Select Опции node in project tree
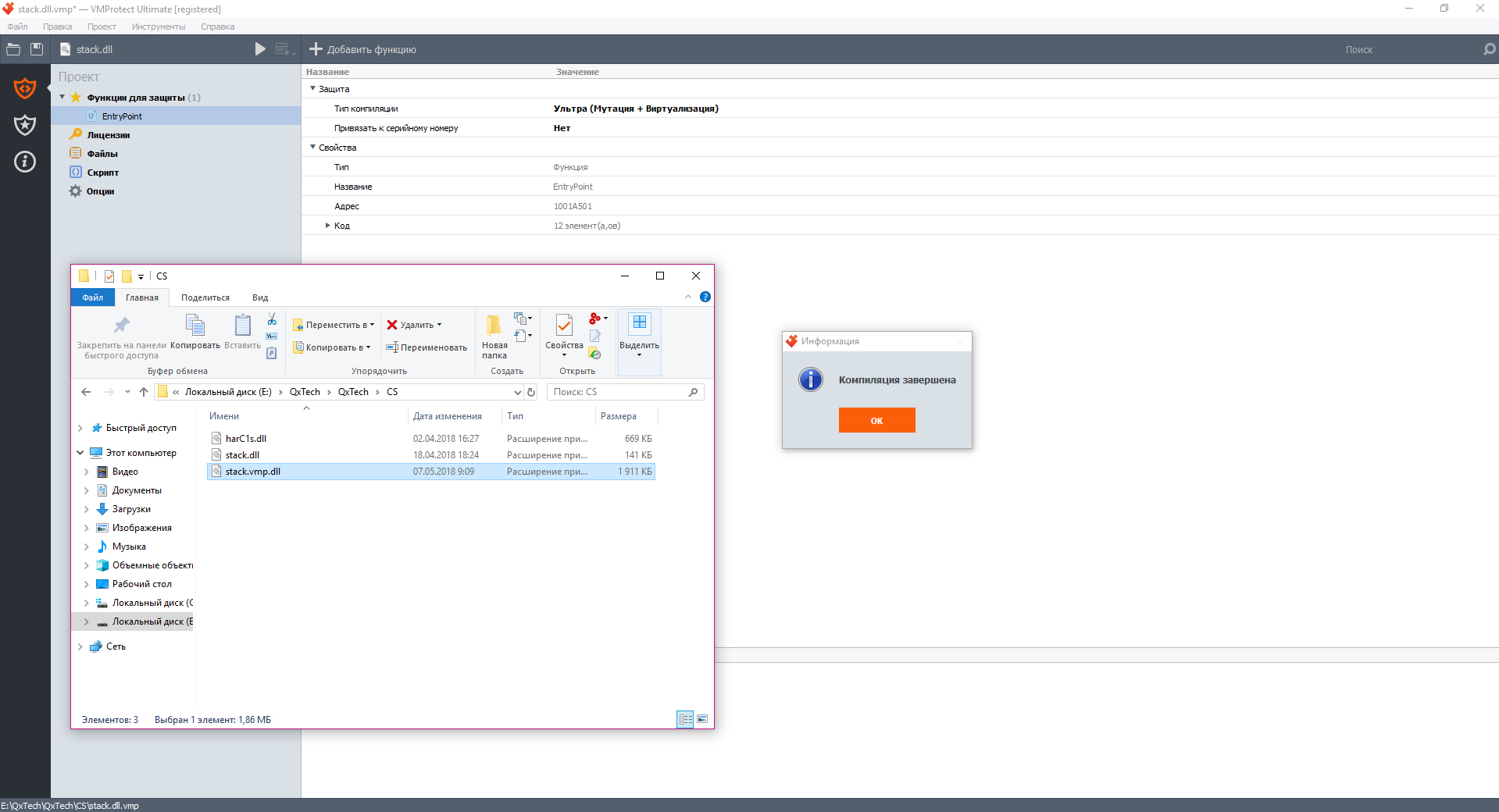This screenshot has height=812, width=1499. [x=100, y=191]
